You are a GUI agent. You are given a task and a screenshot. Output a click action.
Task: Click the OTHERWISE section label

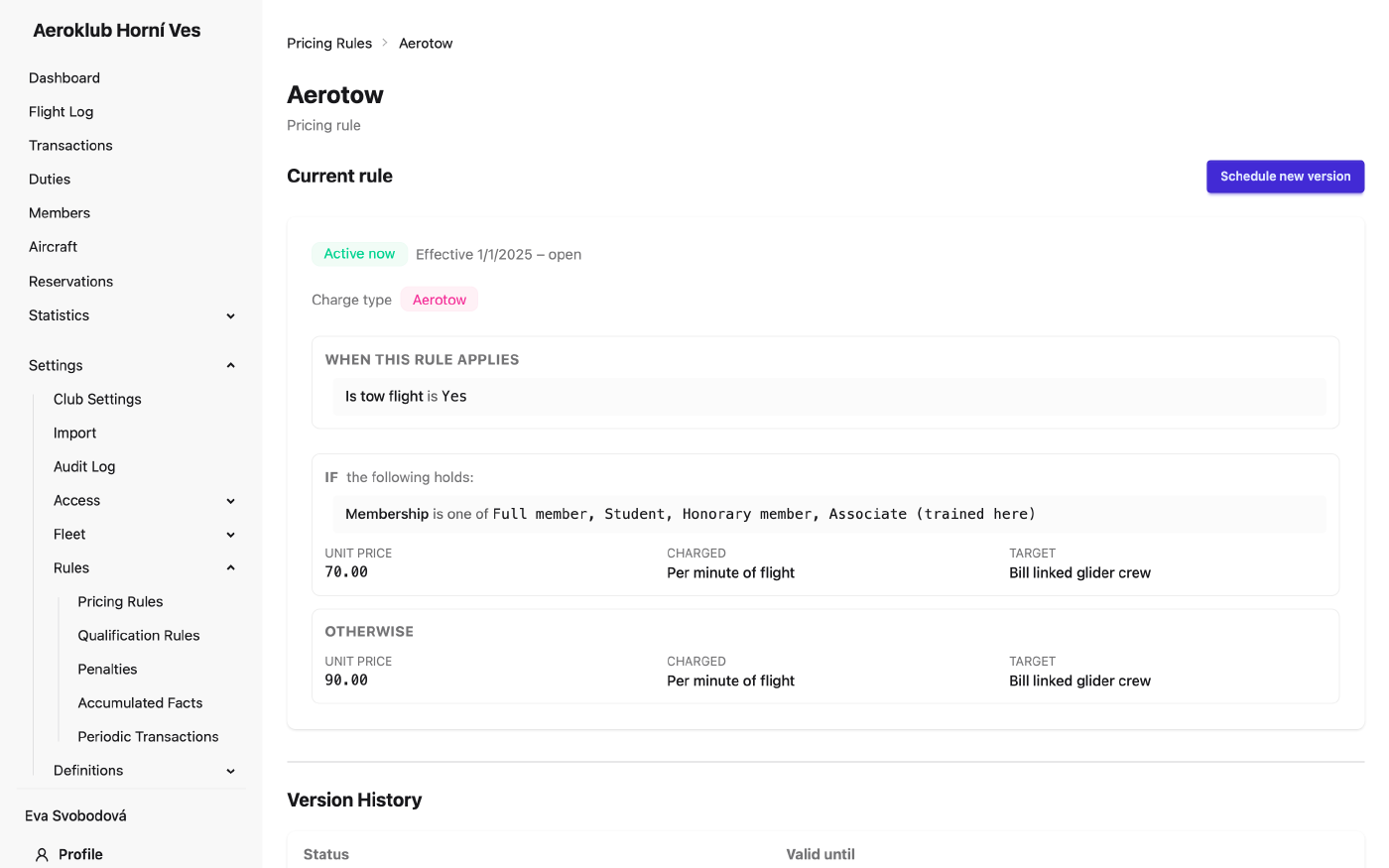[369, 632]
